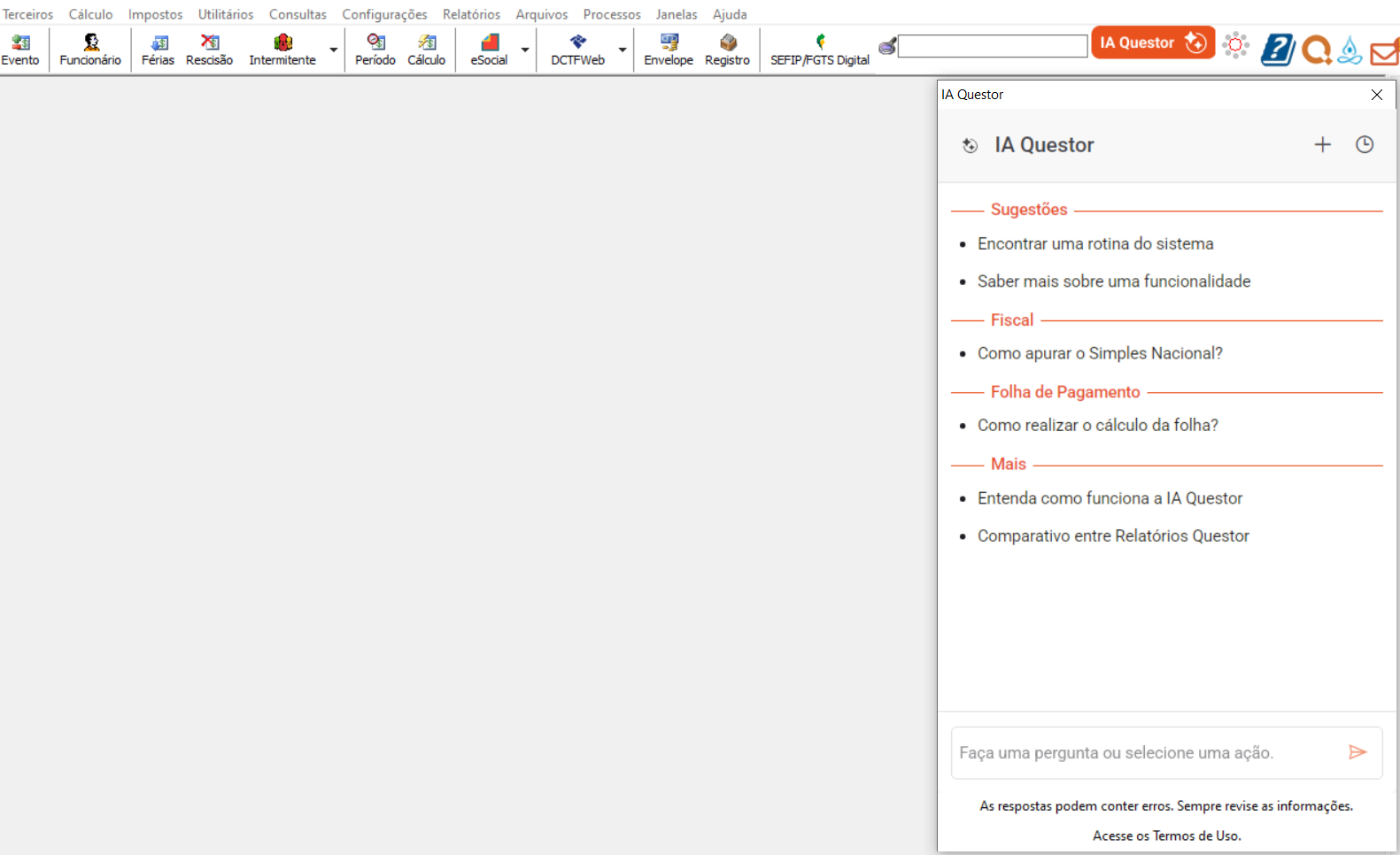Choose "Como realizar o cálculo da folha?"
This screenshot has width=1400, height=855.
pyautogui.click(x=1097, y=426)
